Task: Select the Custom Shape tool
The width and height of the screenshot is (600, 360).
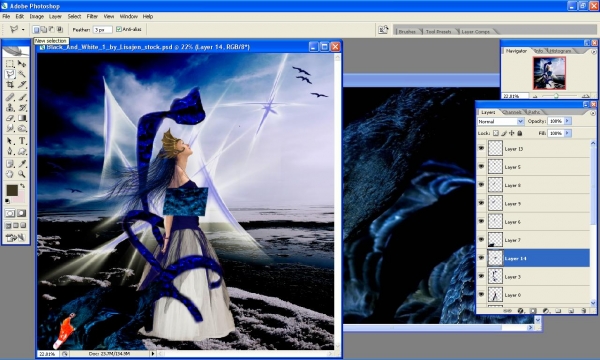Action: point(22,151)
